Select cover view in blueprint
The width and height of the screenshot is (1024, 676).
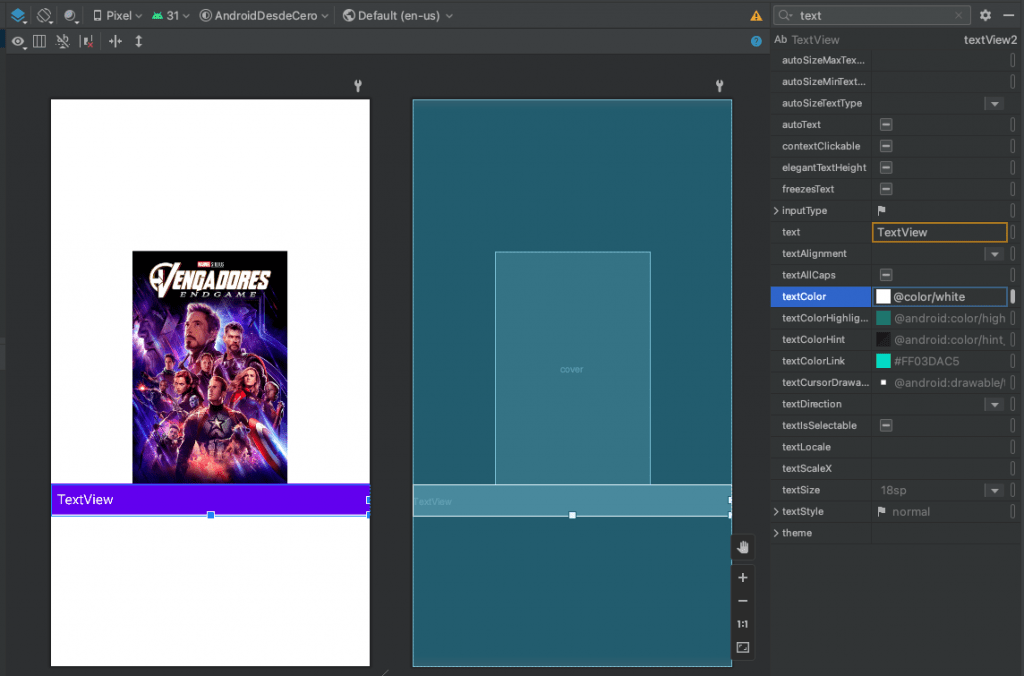click(x=572, y=368)
